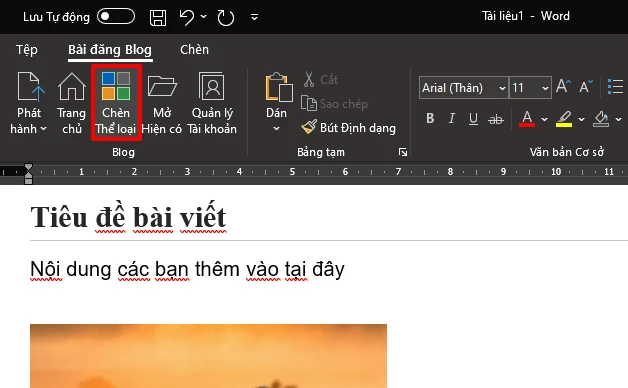Open Customize Quick Access Toolbar dropdown
This screenshot has height=388, width=628.
(x=254, y=17)
